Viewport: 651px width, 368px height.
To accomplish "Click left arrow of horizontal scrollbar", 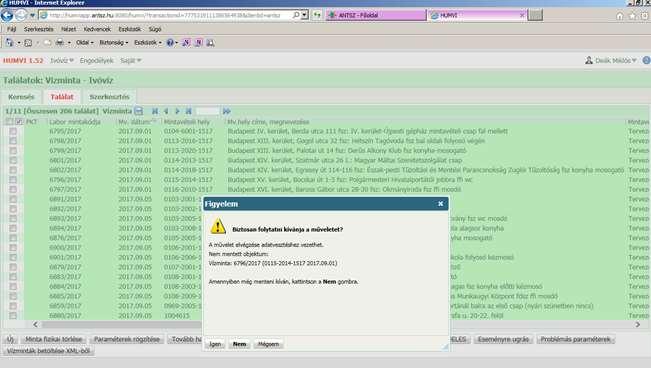I will (35, 324).
